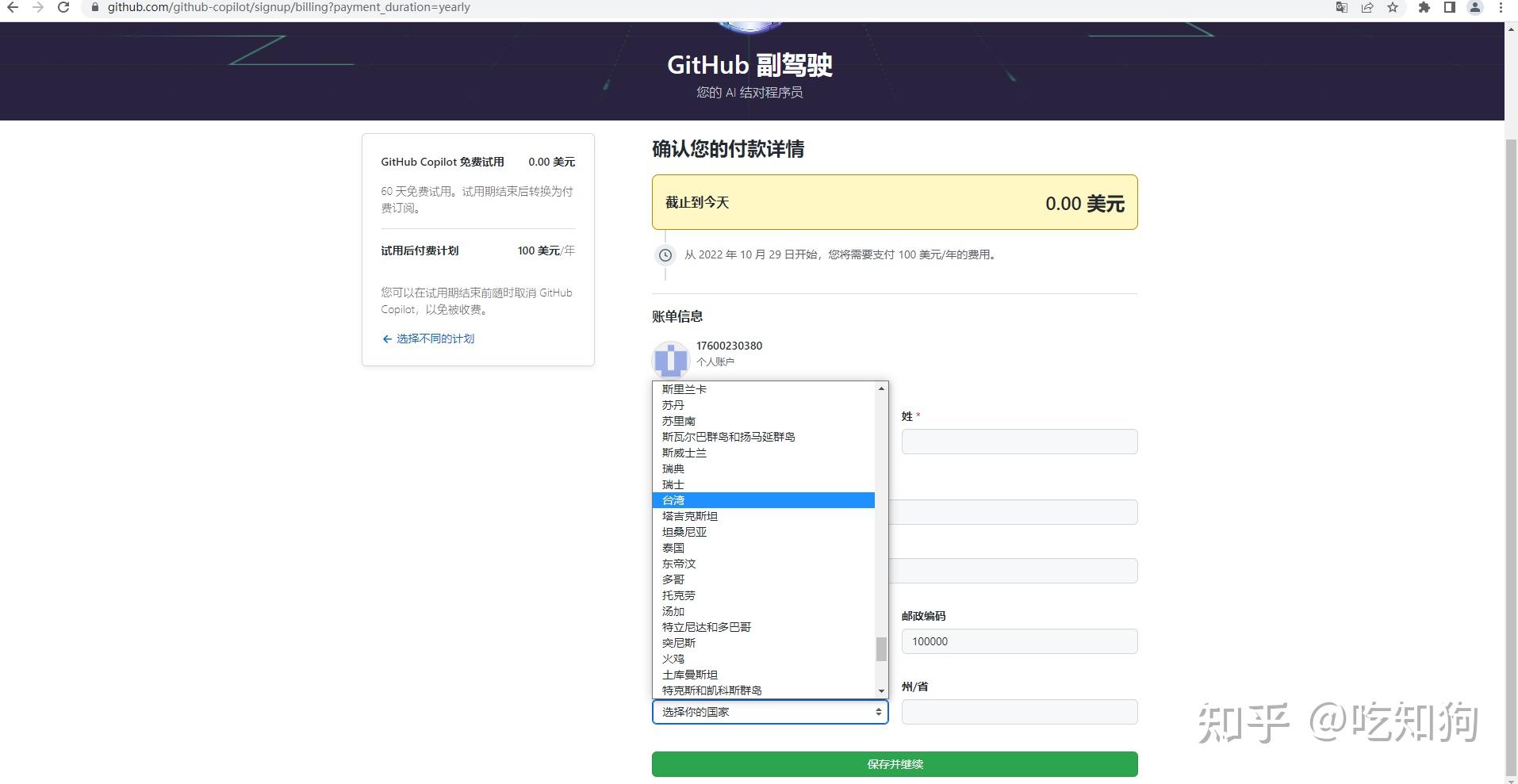Click the country list scroll down arrow
The image size is (1518, 784).
881,691
